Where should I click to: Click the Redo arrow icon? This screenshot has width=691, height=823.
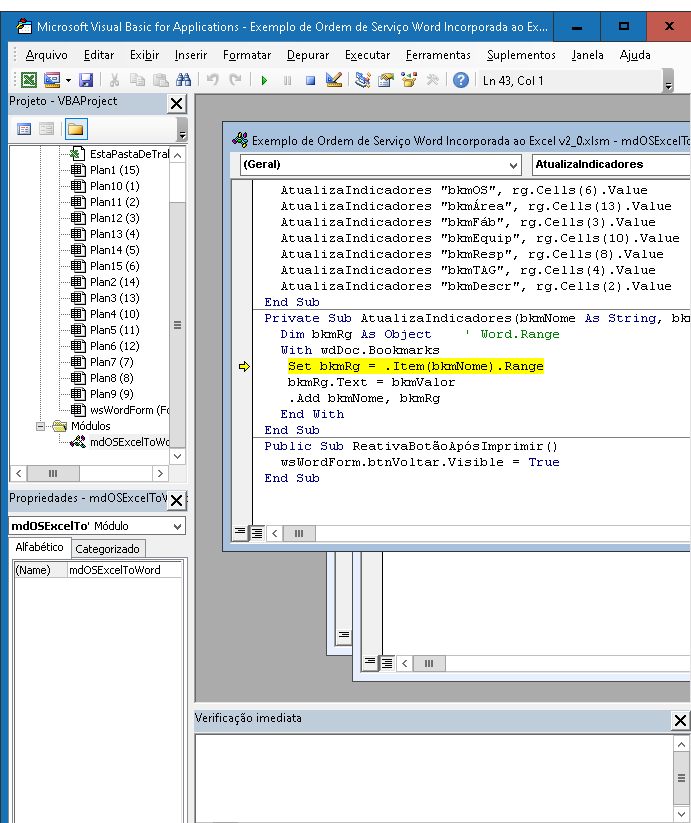point(236,80)
